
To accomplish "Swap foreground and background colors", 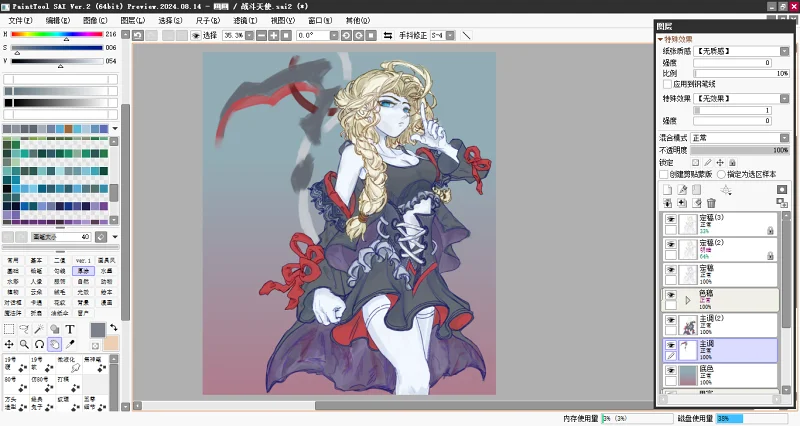I will click(x=113, y=328).
